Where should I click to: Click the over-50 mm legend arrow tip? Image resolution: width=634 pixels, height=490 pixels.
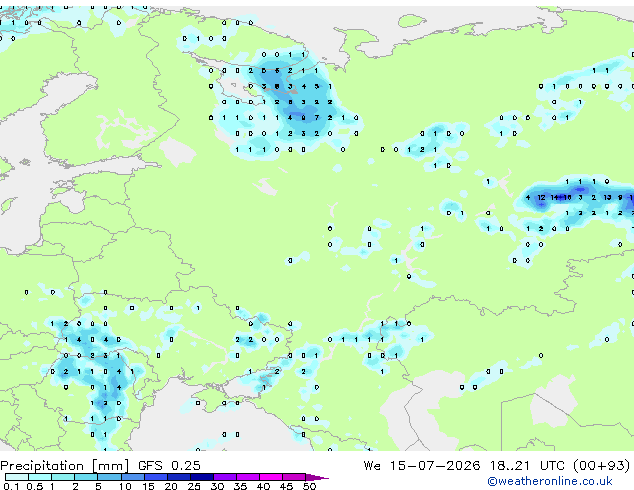click(317, 477)
